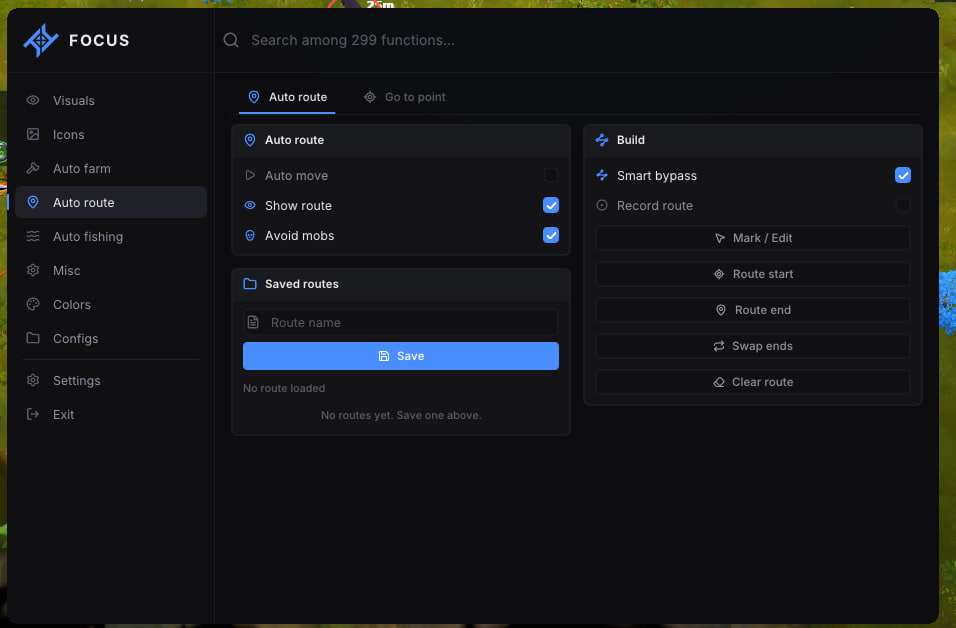Open Auto fishing waves icon
Screen dimensions: 956x628
(33, 236)
